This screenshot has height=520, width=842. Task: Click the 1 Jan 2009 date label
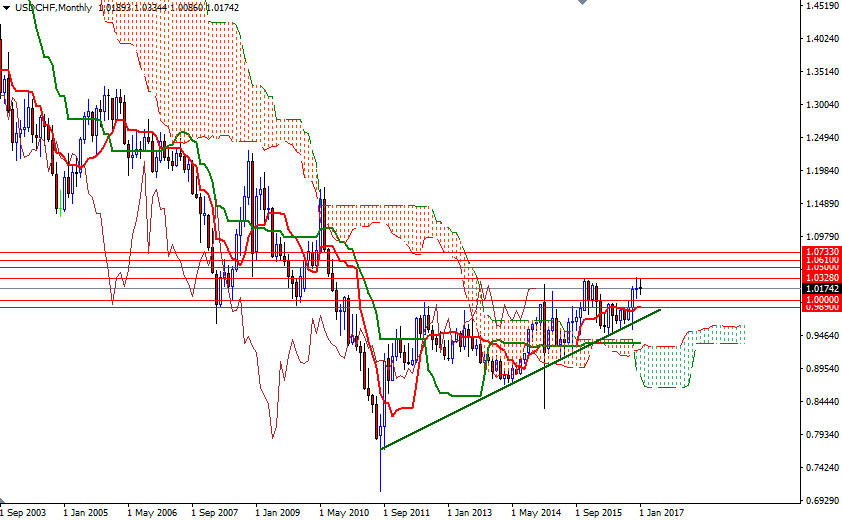pos(277,512)
